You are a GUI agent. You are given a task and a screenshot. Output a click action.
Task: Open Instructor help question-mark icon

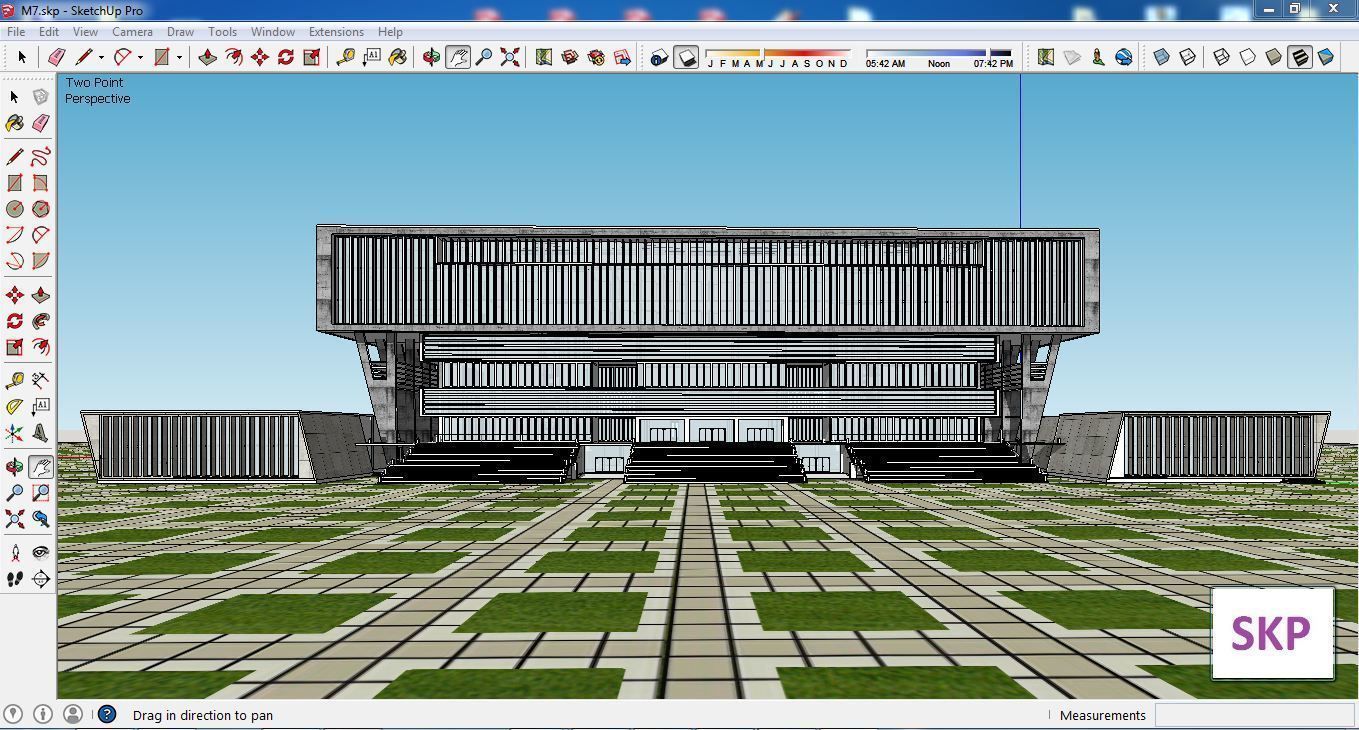[107, 714]
